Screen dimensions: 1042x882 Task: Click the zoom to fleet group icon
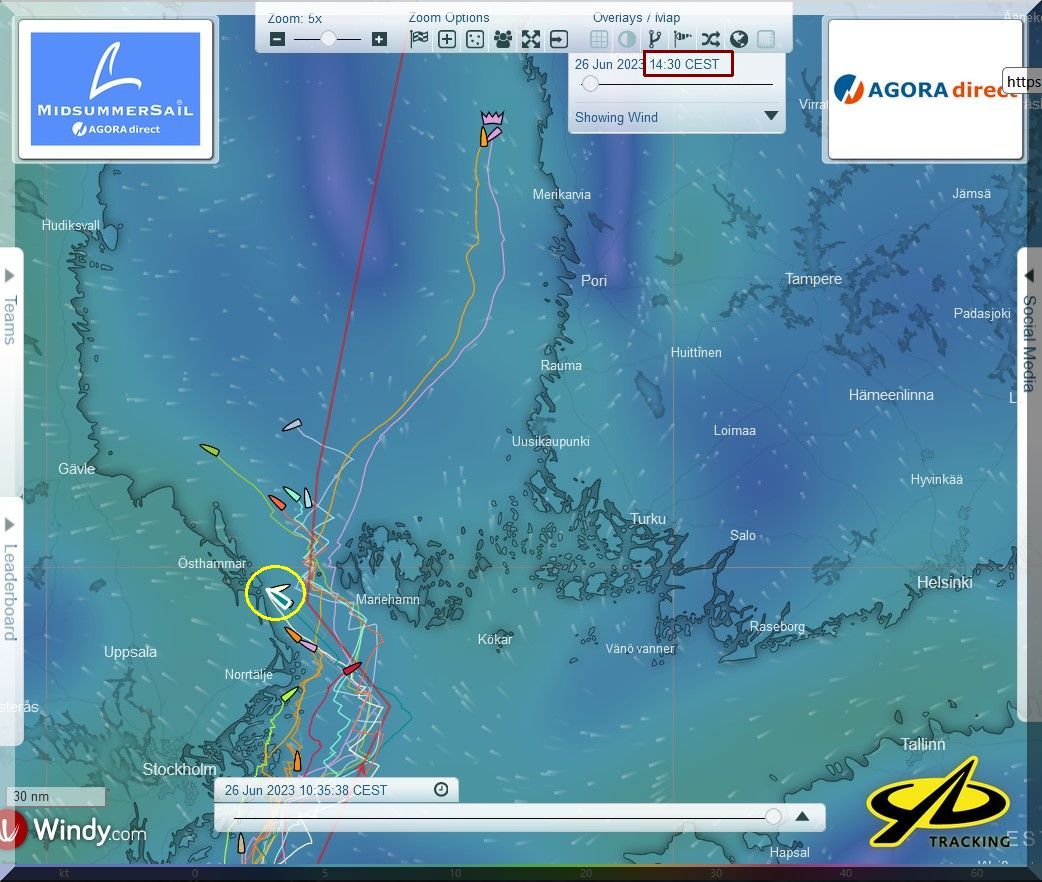(502, 40)
